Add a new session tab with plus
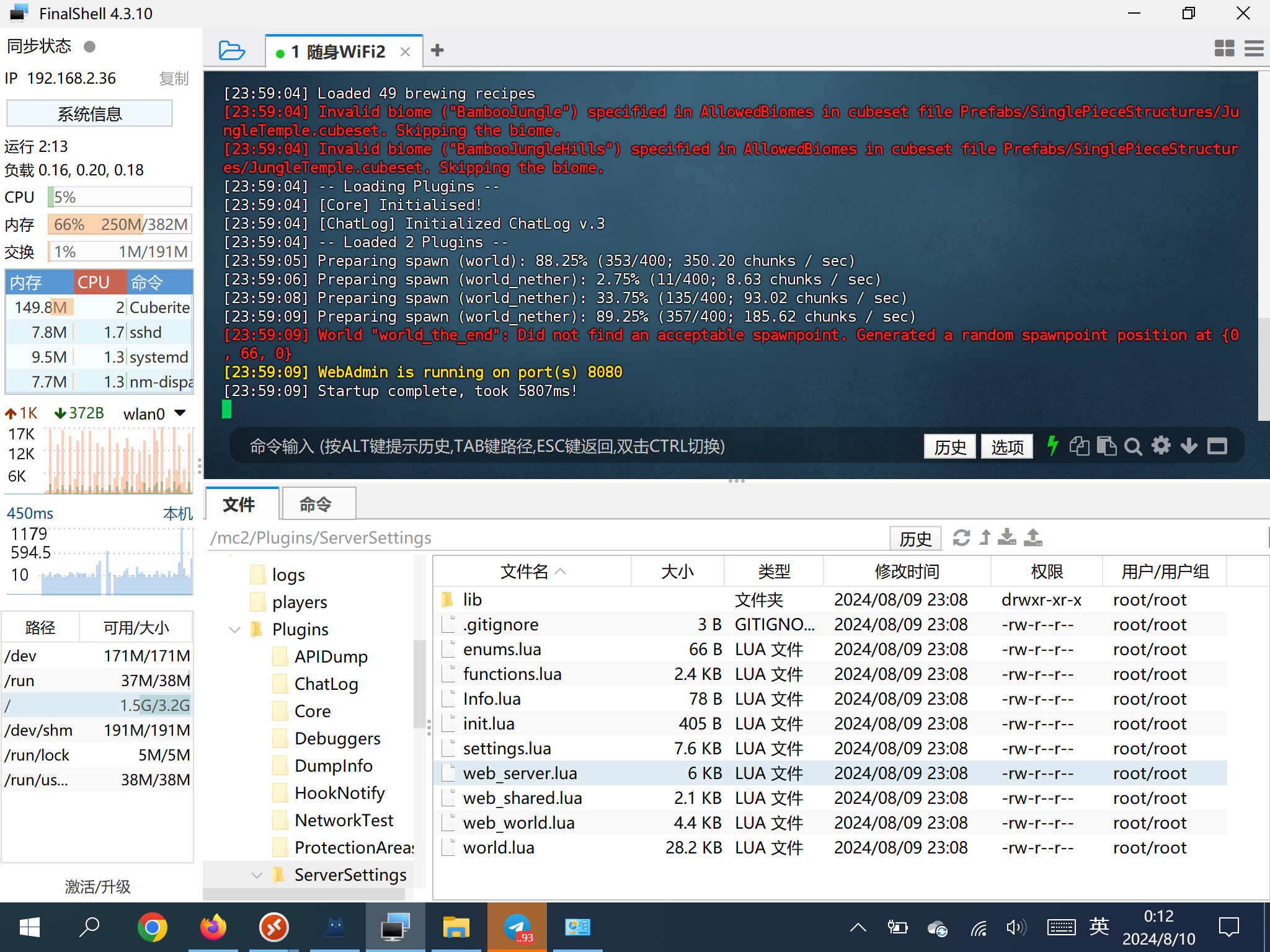 (x=437, y=51)
